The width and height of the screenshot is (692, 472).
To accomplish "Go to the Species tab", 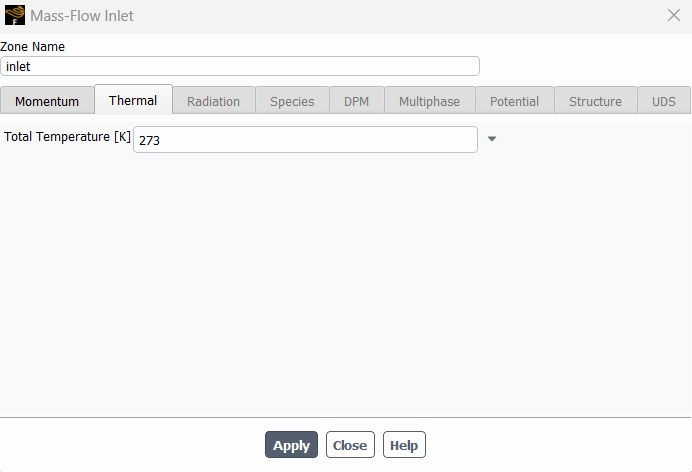I will pyautogui.click(x=292, y=101).
